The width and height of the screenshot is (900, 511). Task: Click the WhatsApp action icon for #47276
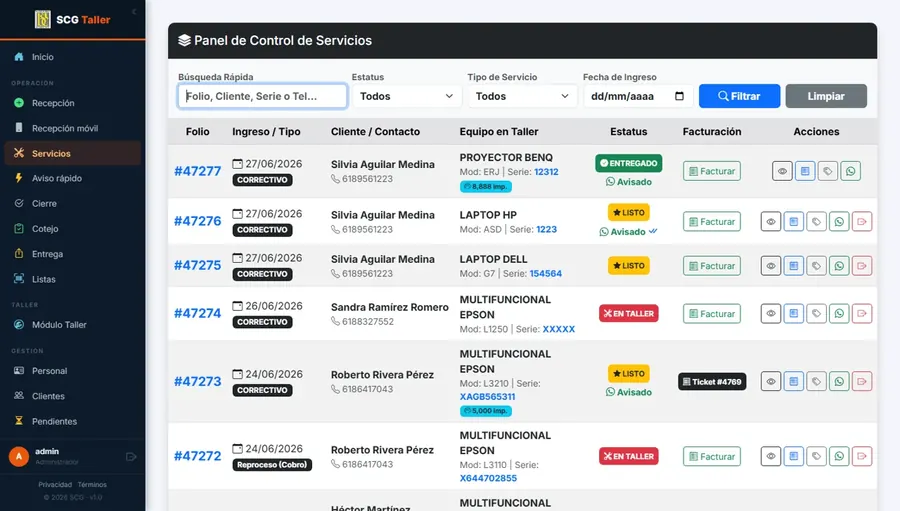point(839,222)
